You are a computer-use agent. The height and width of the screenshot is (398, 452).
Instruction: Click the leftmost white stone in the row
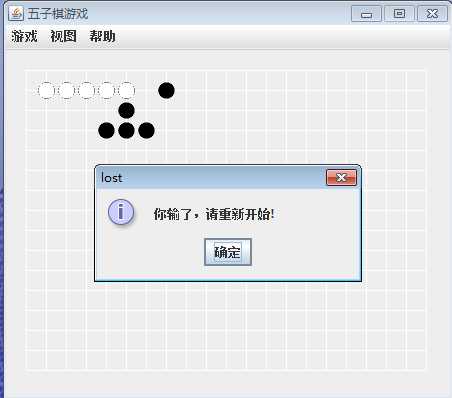tap(46, 90)
